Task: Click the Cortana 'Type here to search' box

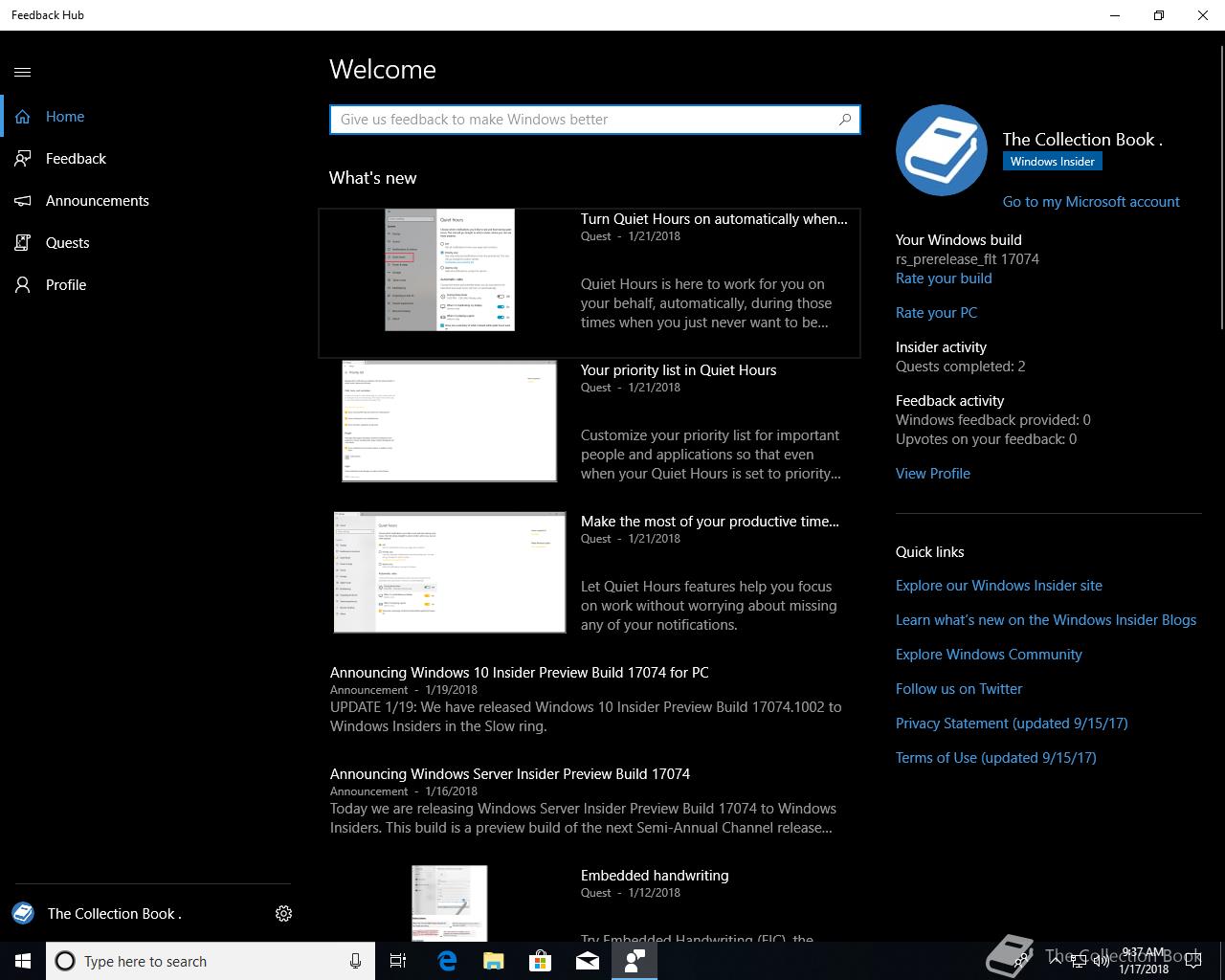Action: [211, 961]
